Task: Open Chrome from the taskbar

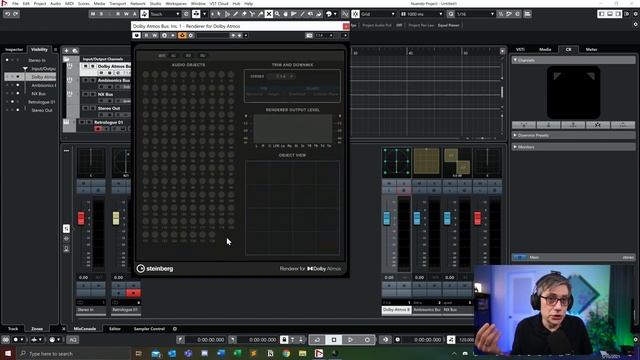Action: (286, 353)
